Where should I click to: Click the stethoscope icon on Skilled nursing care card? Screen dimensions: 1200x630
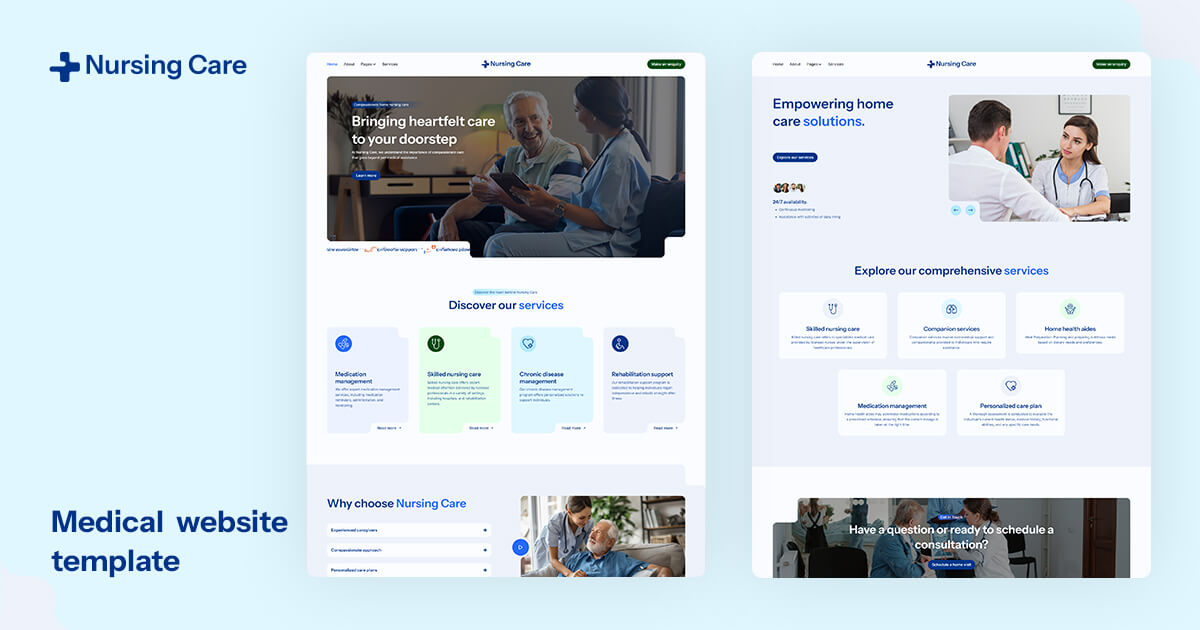pos(436,344)
